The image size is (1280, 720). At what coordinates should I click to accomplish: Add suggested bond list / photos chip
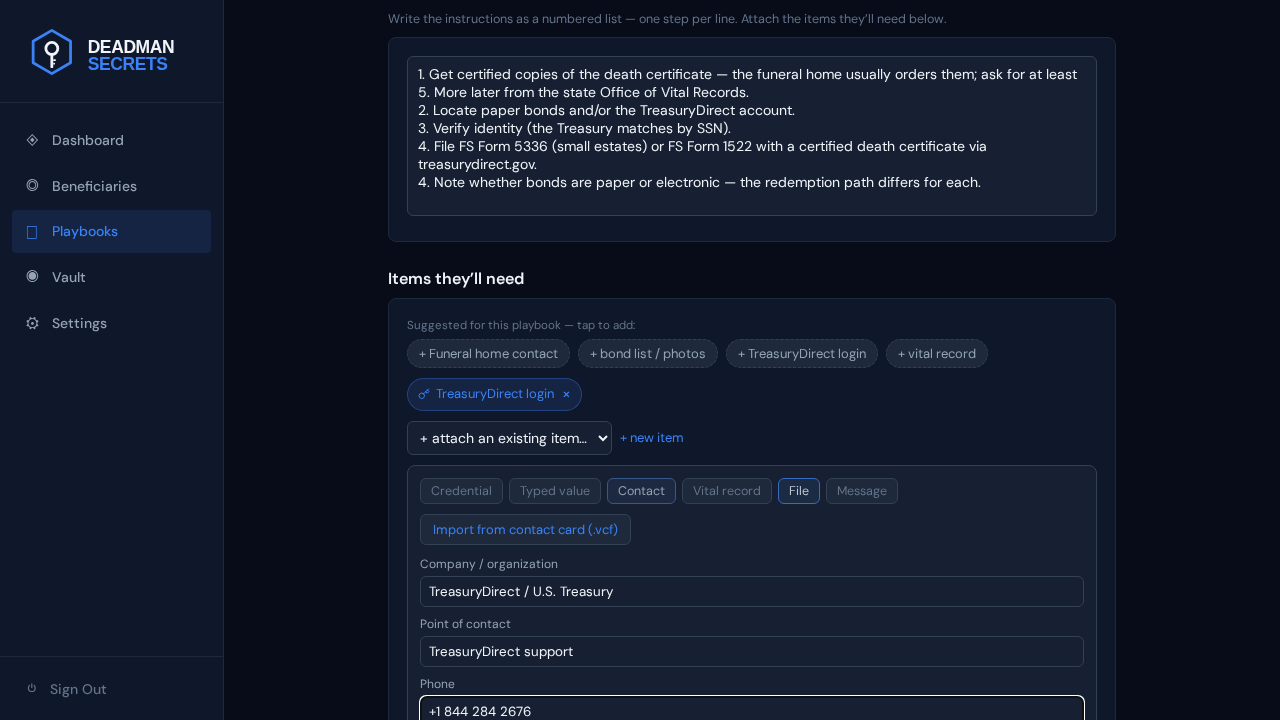648,353
